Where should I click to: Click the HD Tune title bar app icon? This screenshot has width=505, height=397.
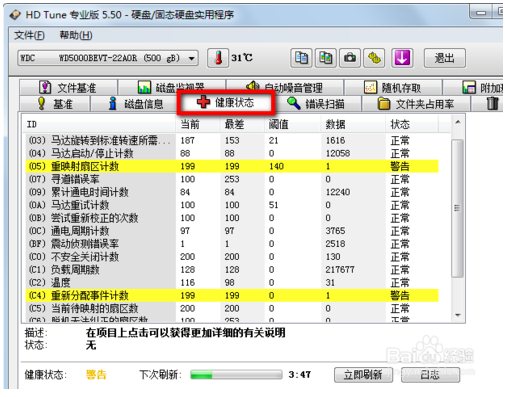click(15, 15)
